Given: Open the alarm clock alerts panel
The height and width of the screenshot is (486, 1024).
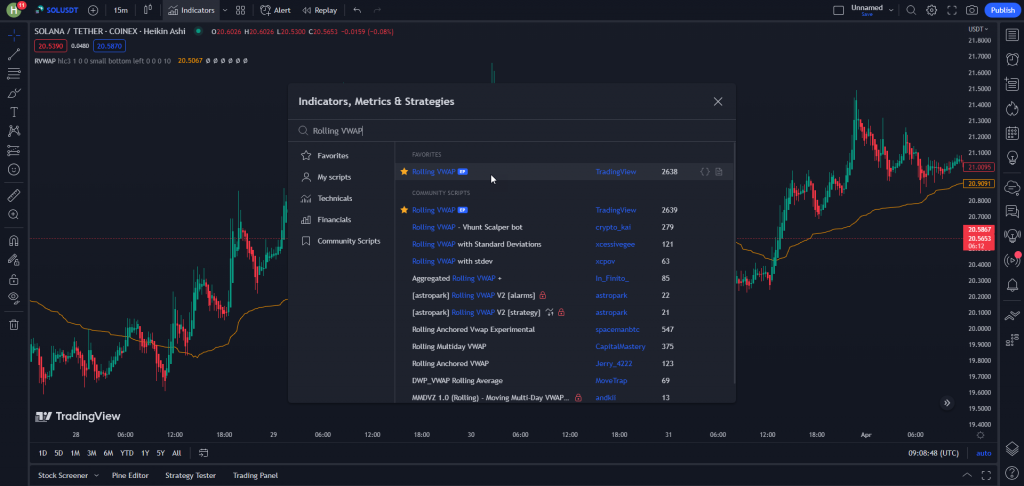Looking at the screenshot, I should (x=1012, y=60).
